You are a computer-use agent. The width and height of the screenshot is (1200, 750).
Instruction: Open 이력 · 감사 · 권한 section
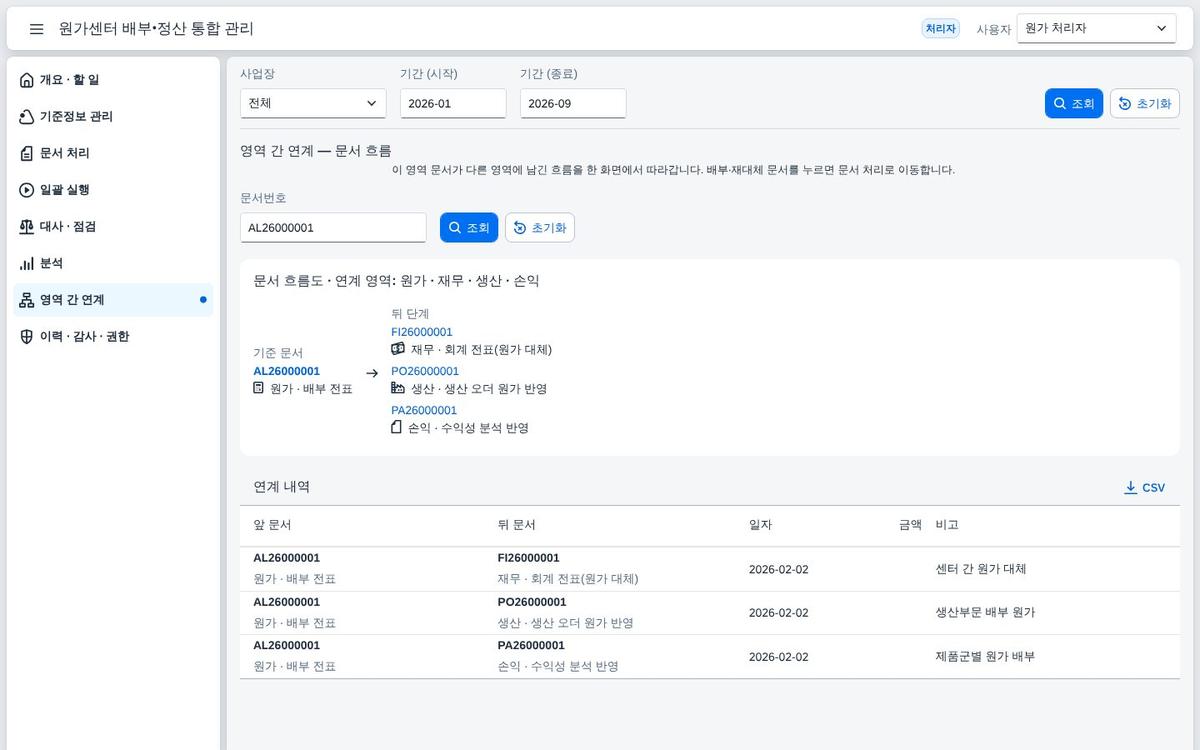tap(113, 337)
